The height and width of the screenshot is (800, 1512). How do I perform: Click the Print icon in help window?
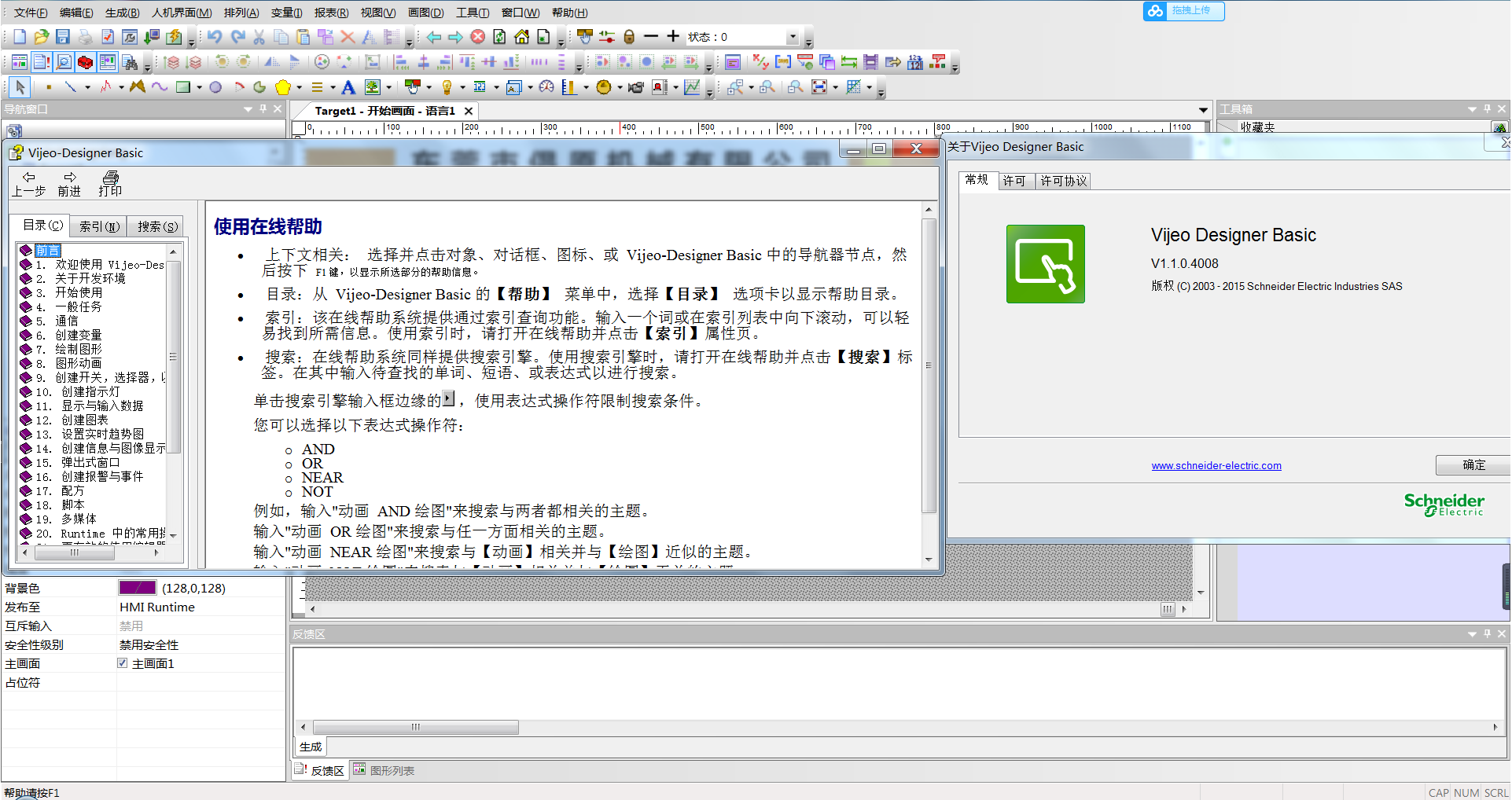click(110, 183)
